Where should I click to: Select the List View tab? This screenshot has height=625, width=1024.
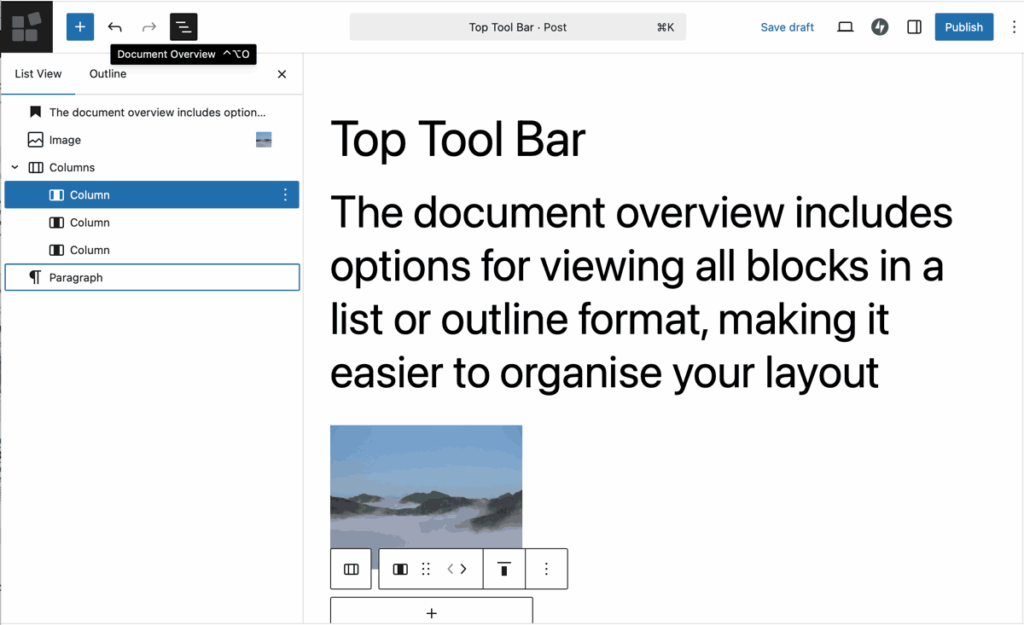point(38,73)
